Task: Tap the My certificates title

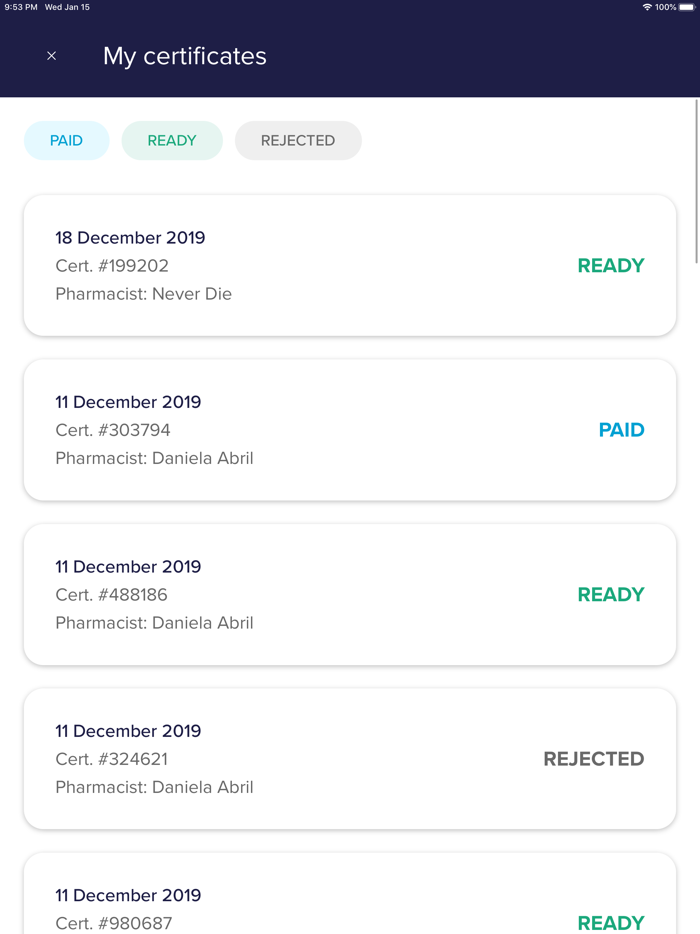Action: (184, 56)
